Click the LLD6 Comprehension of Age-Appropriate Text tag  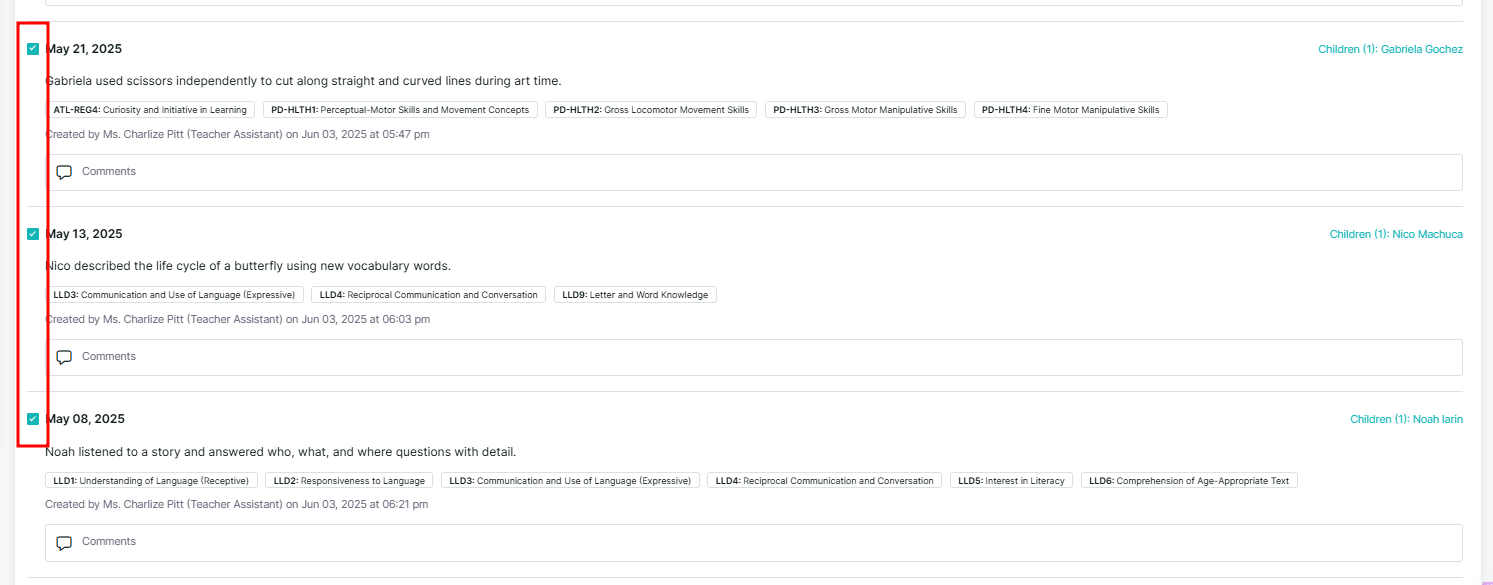[x=1189, y=481]
